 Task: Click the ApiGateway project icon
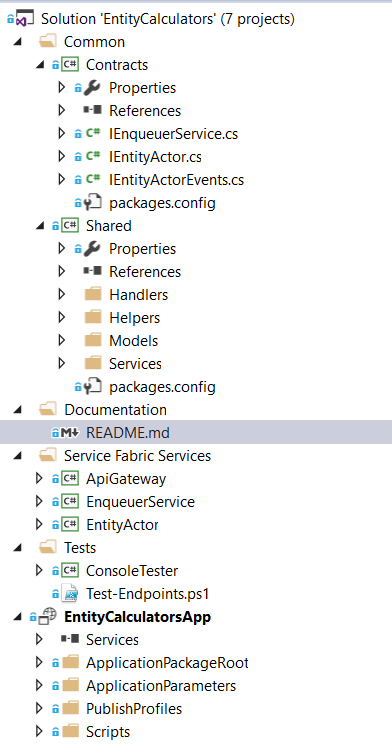70,479
